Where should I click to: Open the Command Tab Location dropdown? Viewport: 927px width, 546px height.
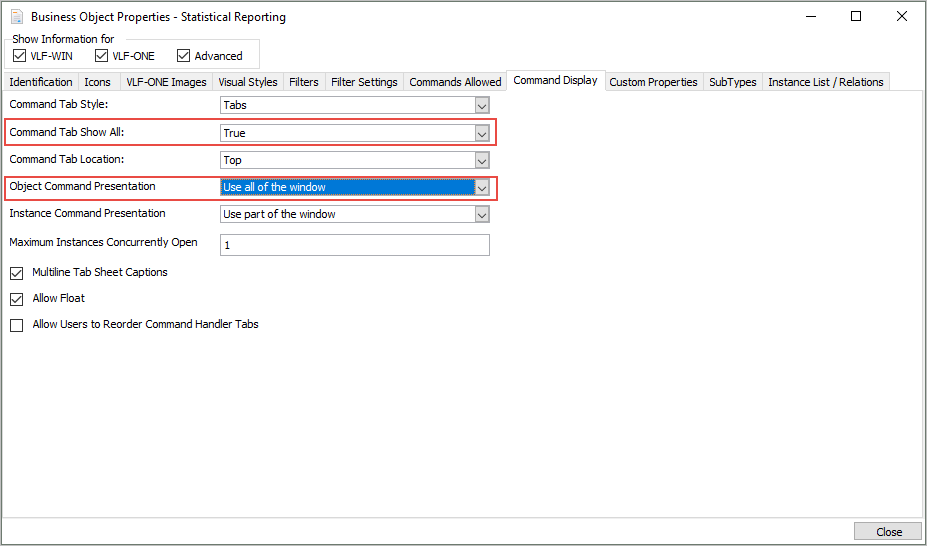coord(482,160)
